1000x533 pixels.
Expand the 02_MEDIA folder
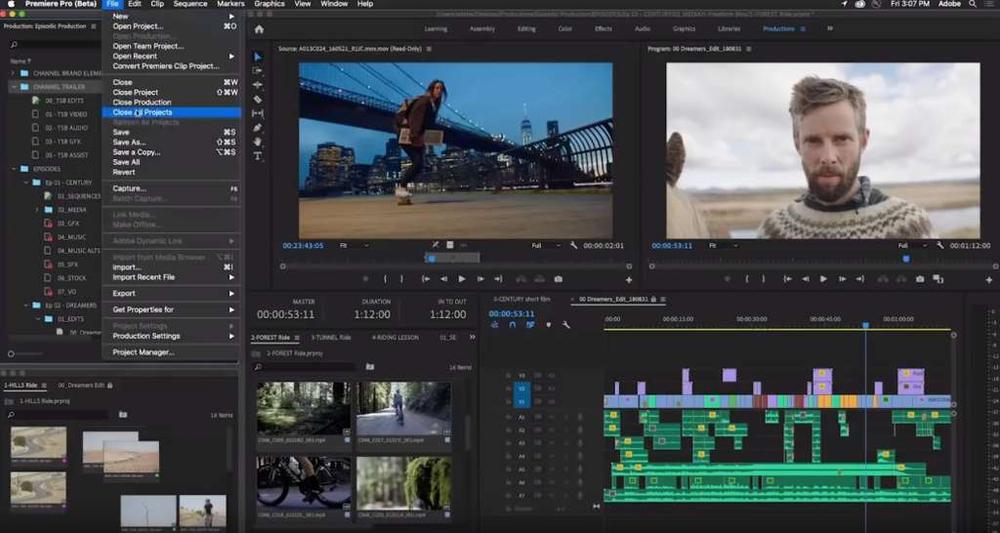(x=37, y=210)
